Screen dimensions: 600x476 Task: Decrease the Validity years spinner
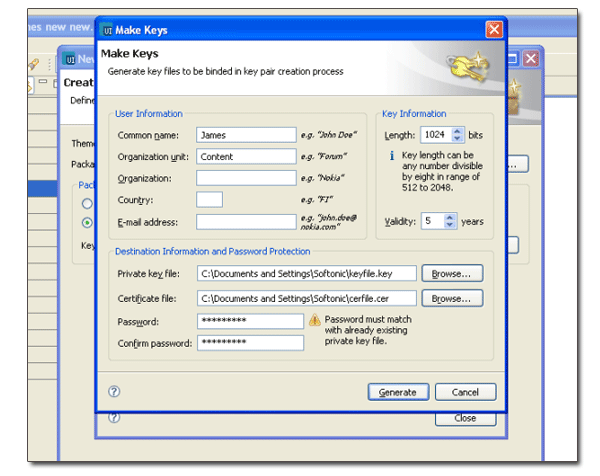[450, 225]
